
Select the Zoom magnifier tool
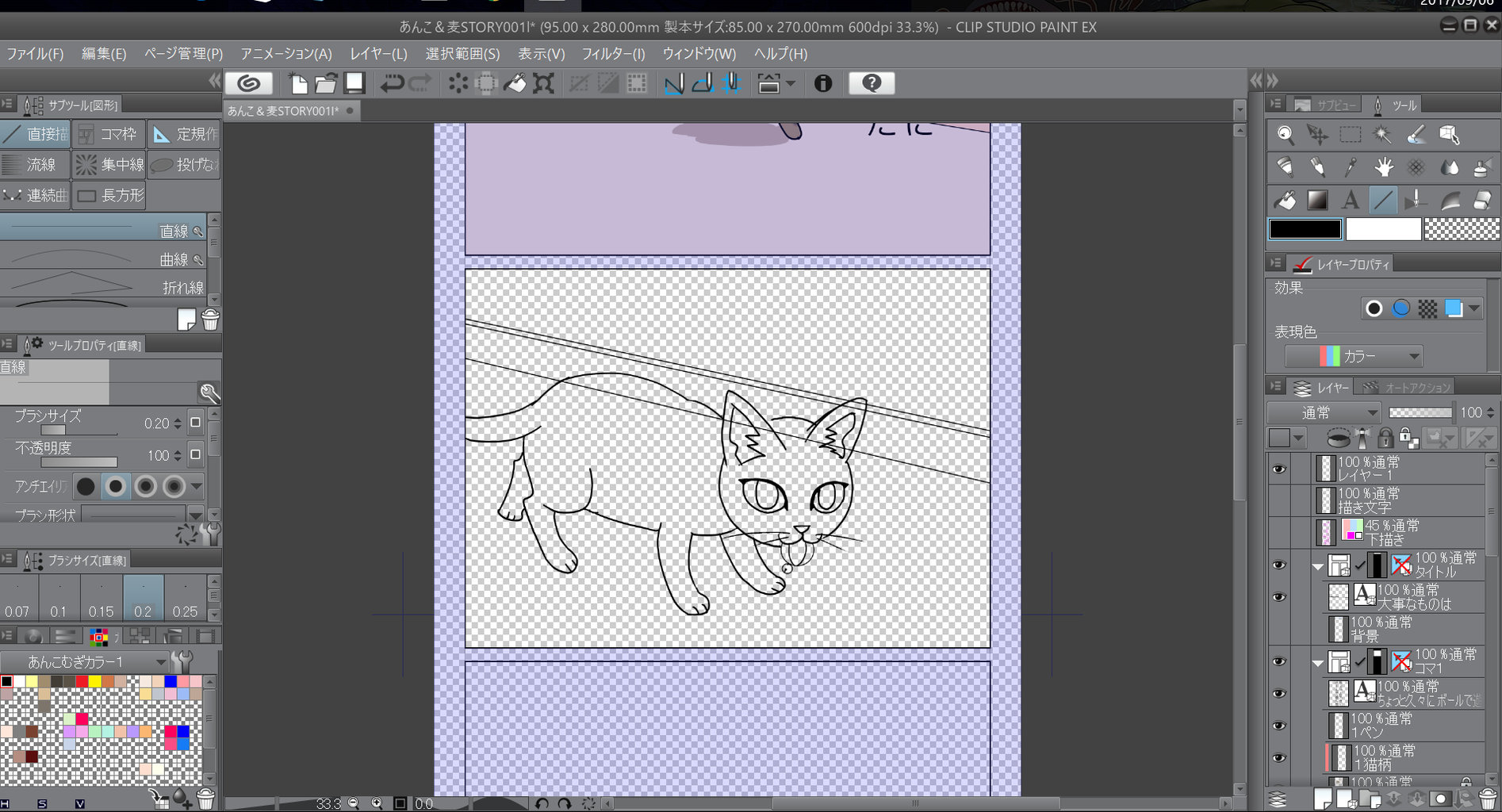click(x=1286, y=135)
